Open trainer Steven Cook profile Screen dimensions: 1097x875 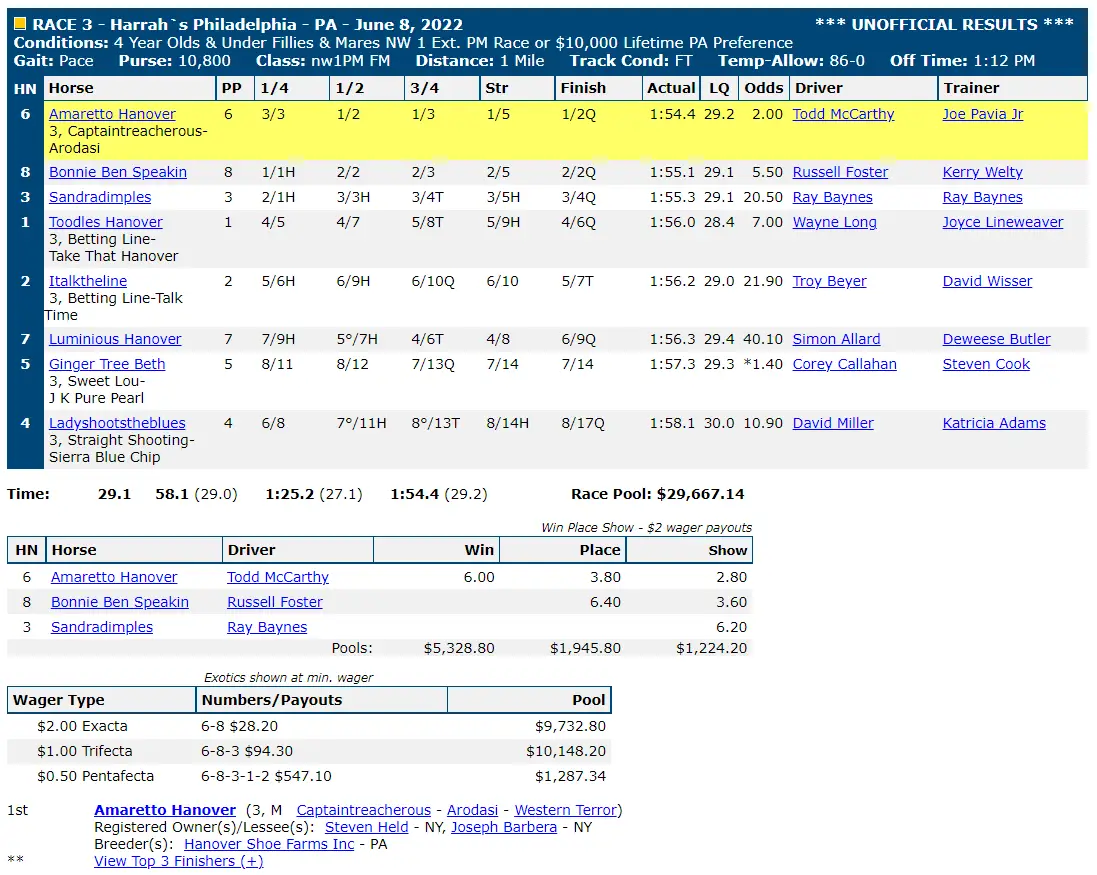tap(986, 364)
